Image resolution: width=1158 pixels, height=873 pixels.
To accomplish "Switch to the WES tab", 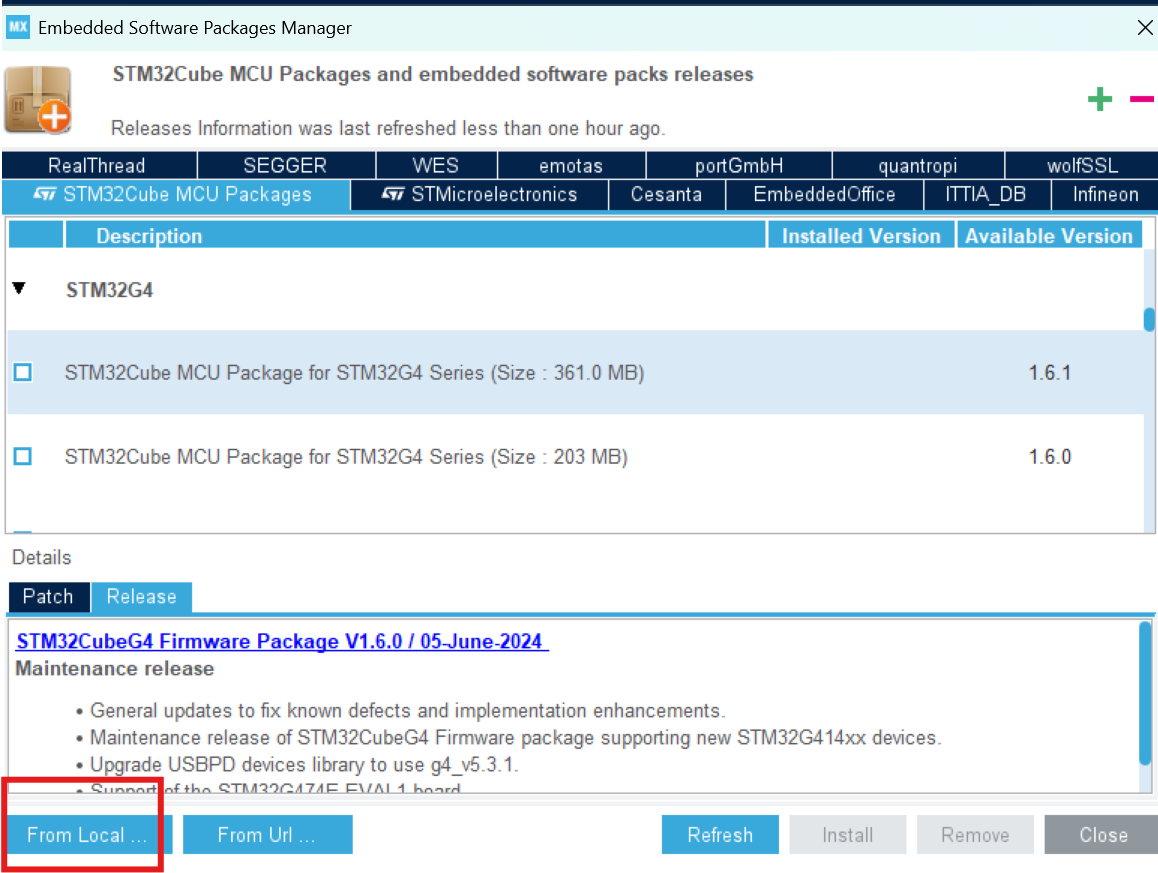I will (436, 165).
